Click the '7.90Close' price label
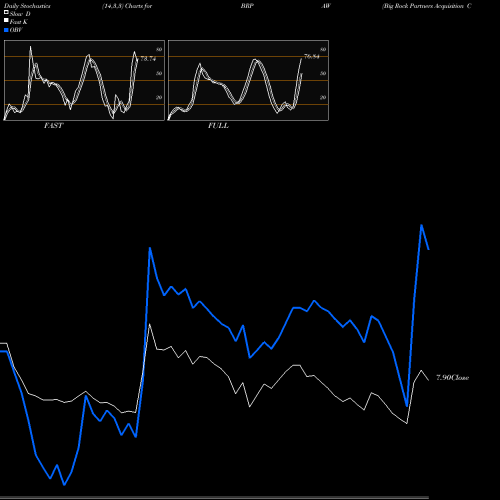 pyautogui.click(x=453, y=378)
